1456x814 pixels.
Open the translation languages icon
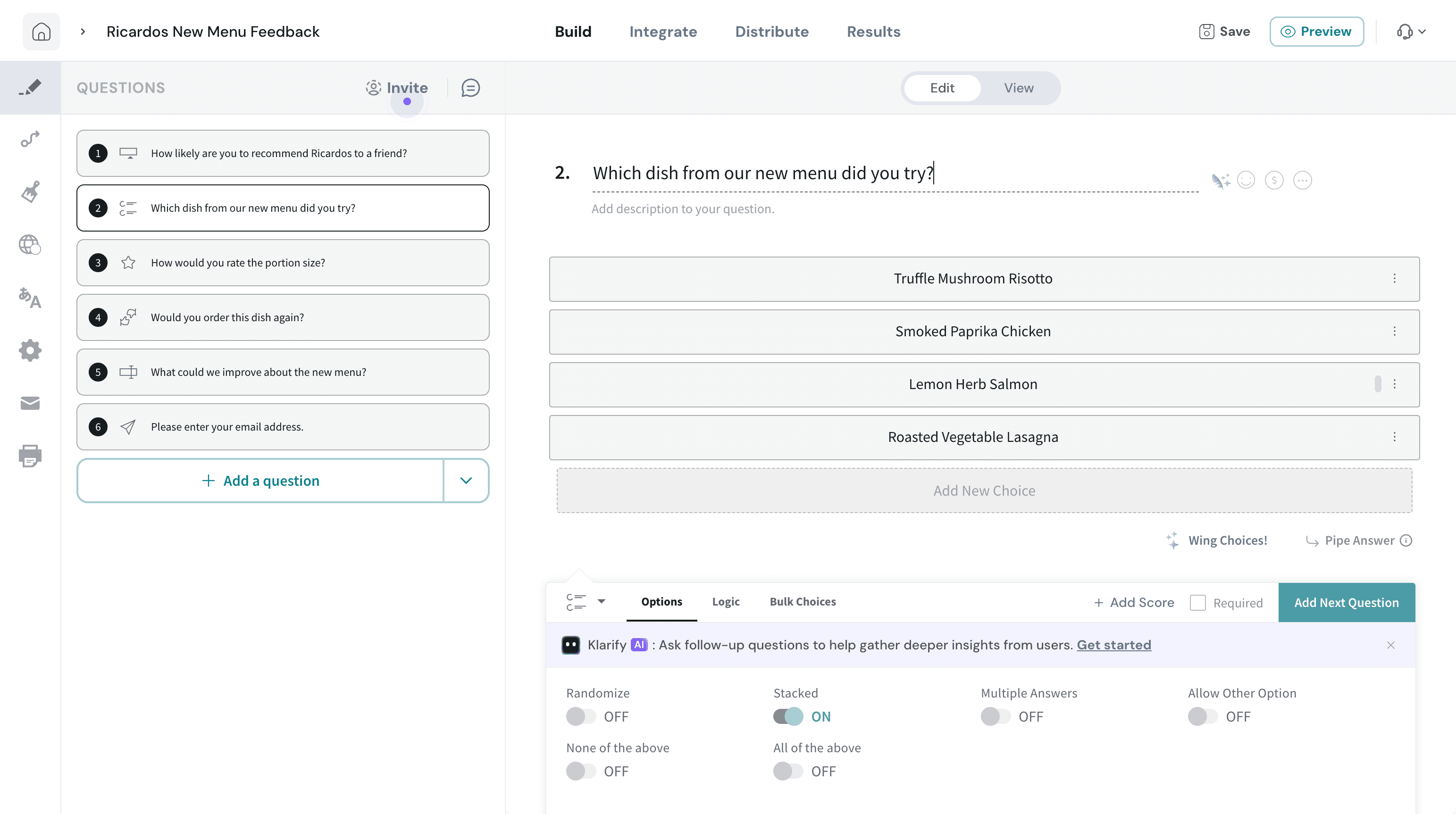click(x=30, y=298)
